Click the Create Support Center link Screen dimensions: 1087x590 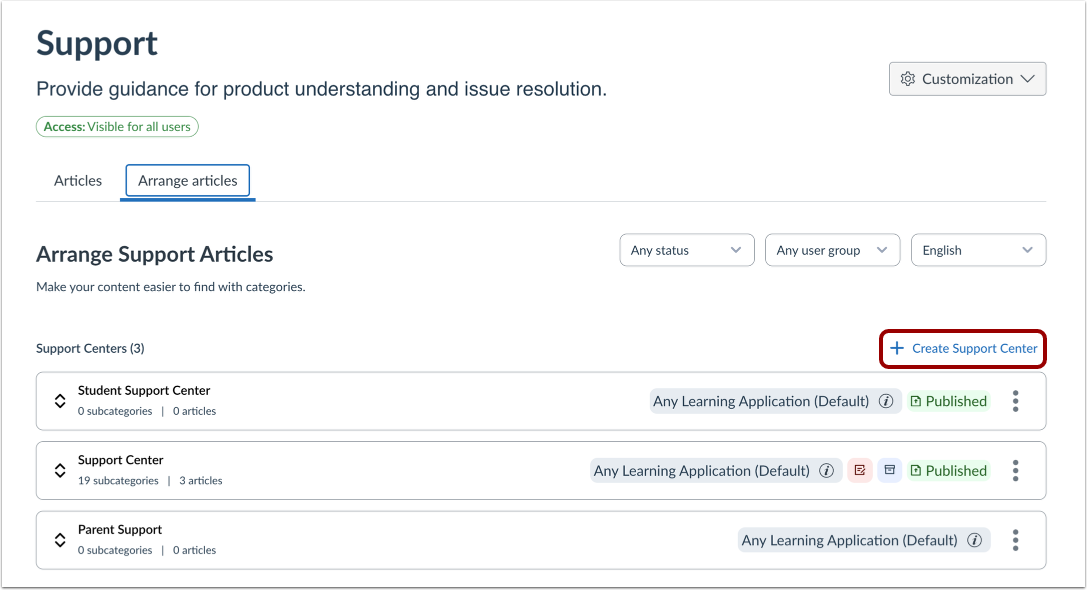point(964,348)
